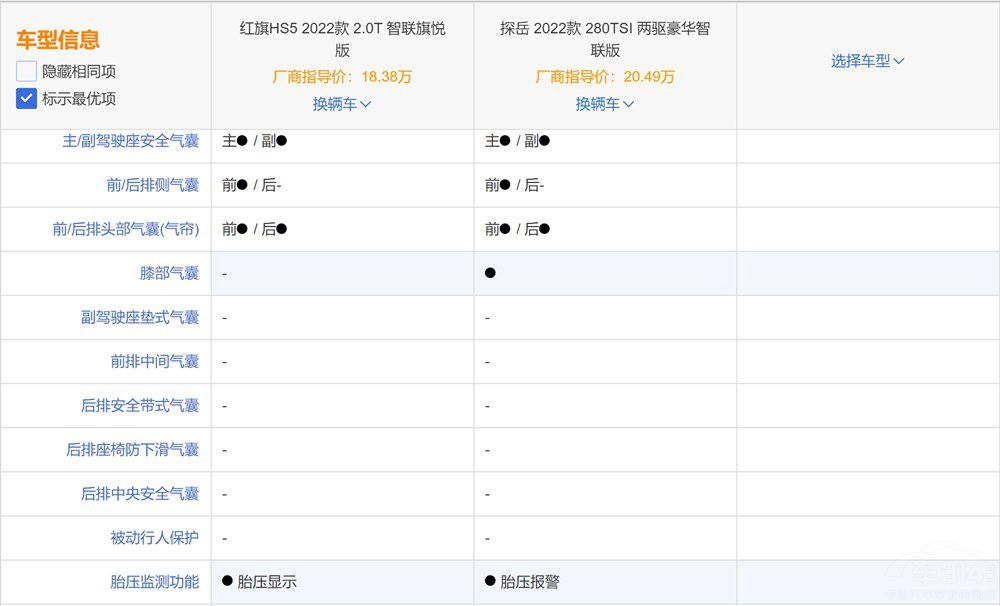Click the 后排中央安全气囊 label
Image resolution: width=1000 pixels, height=606 pixels.
[140, 493]
